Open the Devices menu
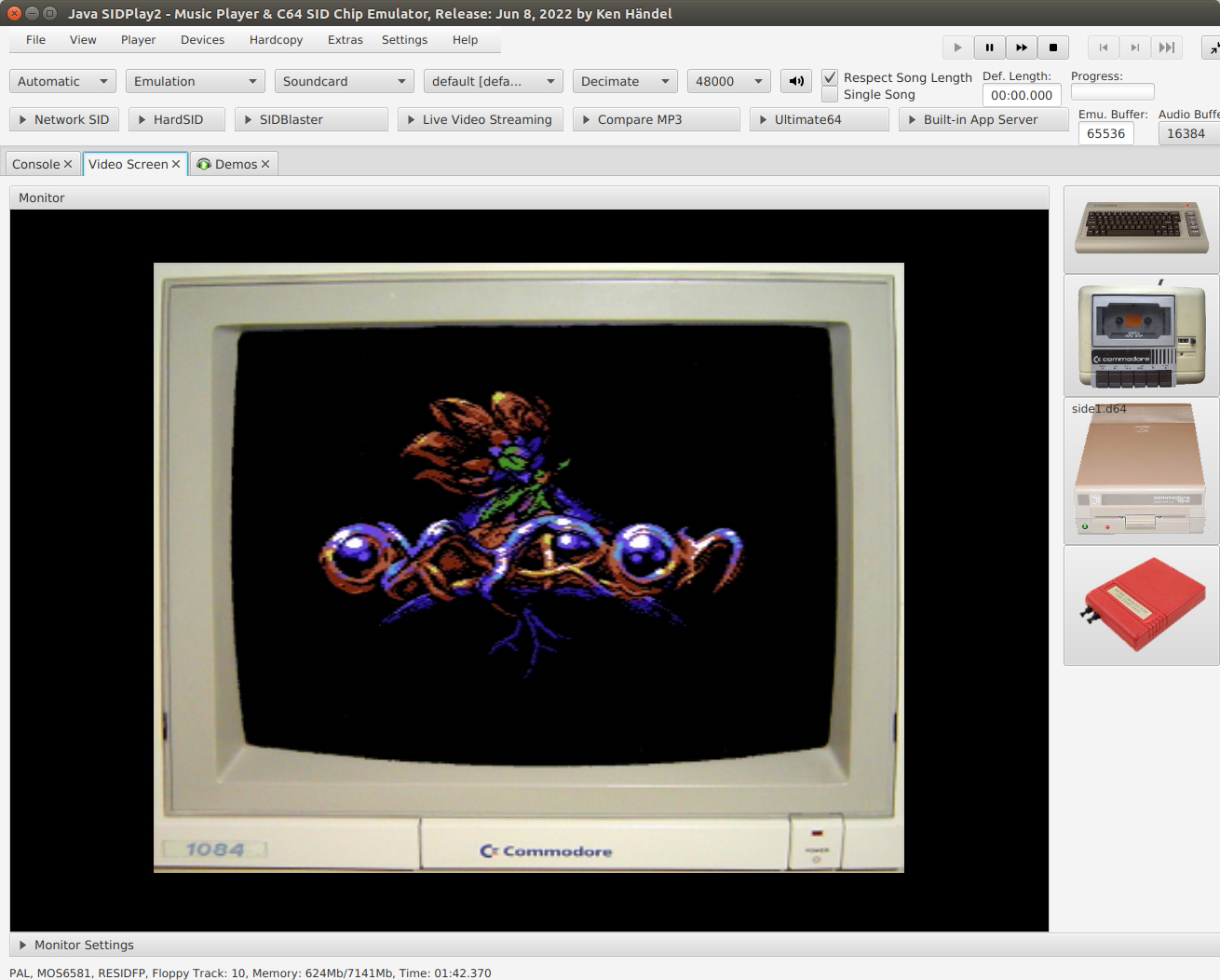This screenshot has width=1220, height=980. tap(202, 40)
